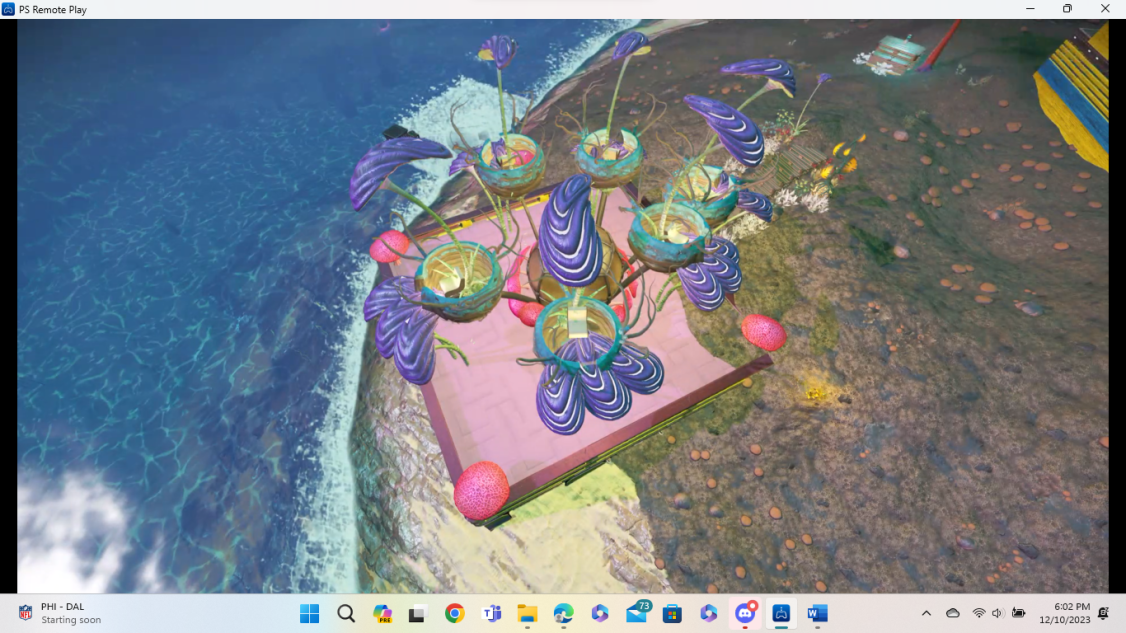The width and height of the screenshot is (1126, 633).
Task: Open Copilot preview from the taskbar
Action: [383, 614]
